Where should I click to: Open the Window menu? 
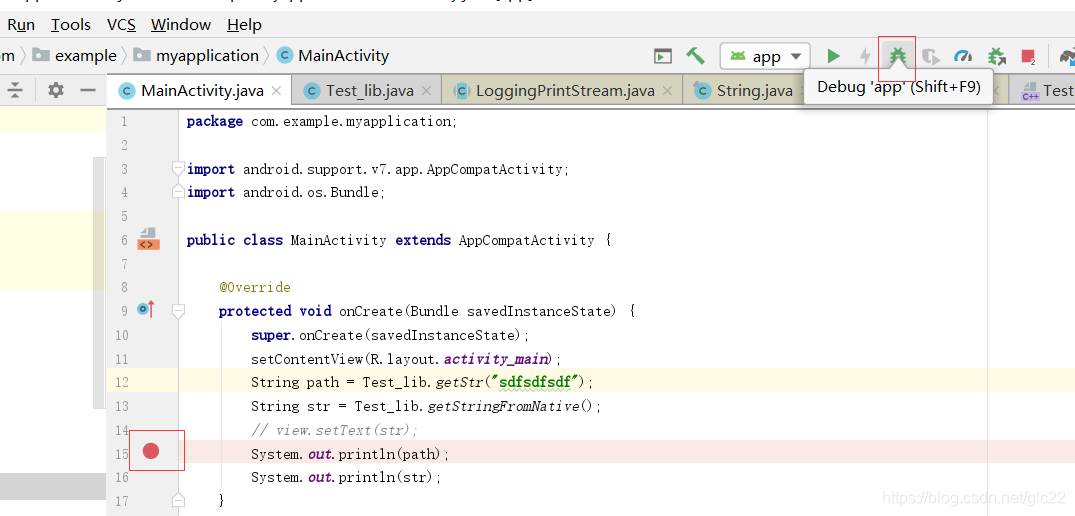181,25
